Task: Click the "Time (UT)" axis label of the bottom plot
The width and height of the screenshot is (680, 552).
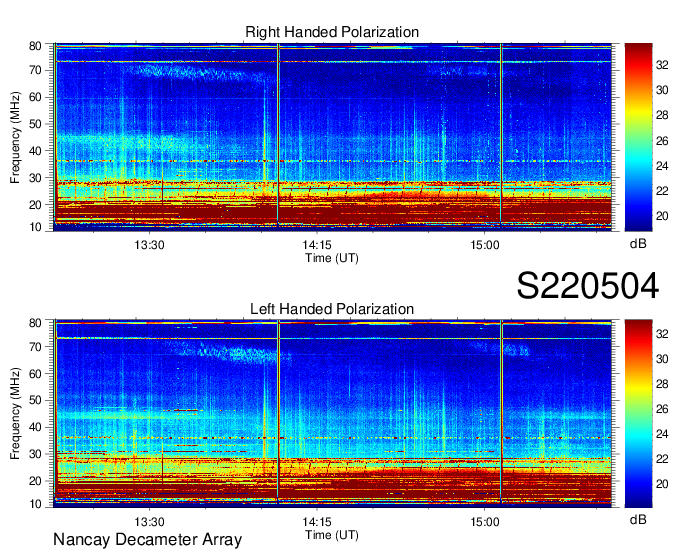Action: (x=332, y=535)
